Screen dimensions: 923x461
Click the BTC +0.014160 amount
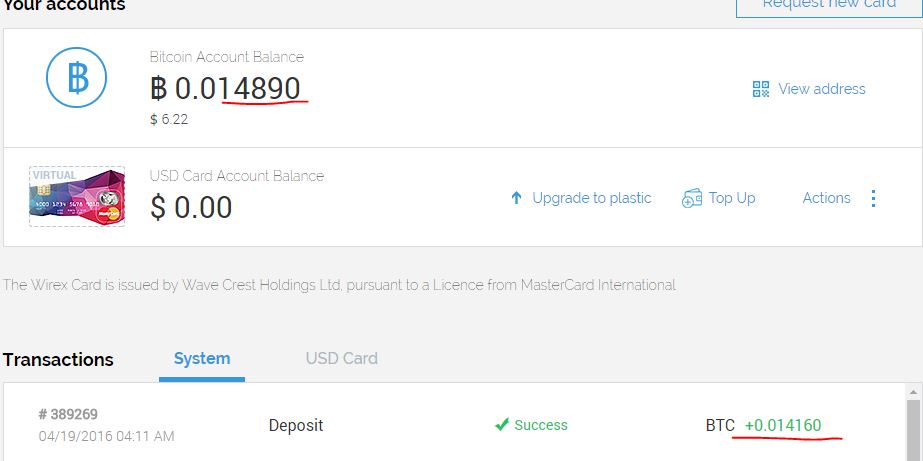(x=763, y=425)
